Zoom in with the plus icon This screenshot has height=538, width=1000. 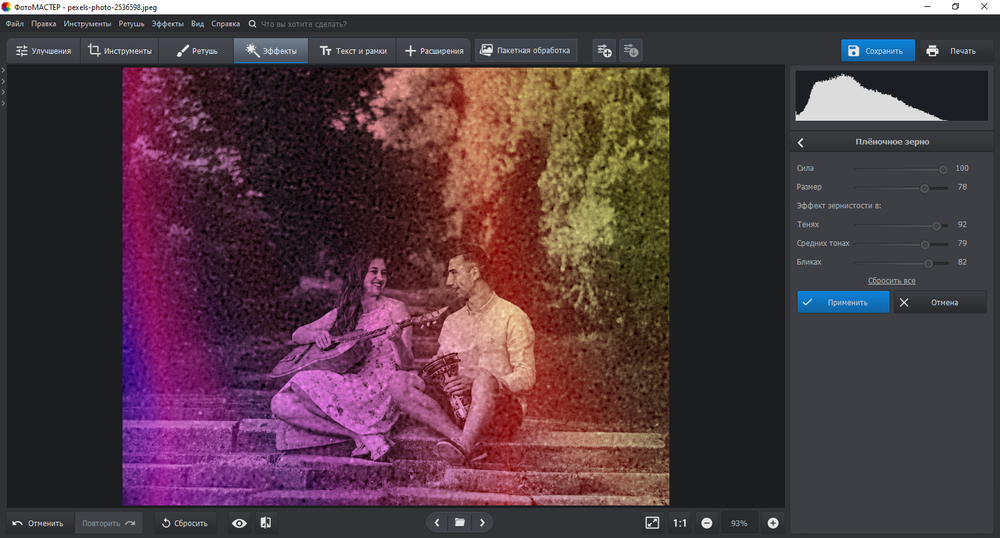tap(772, 522)
